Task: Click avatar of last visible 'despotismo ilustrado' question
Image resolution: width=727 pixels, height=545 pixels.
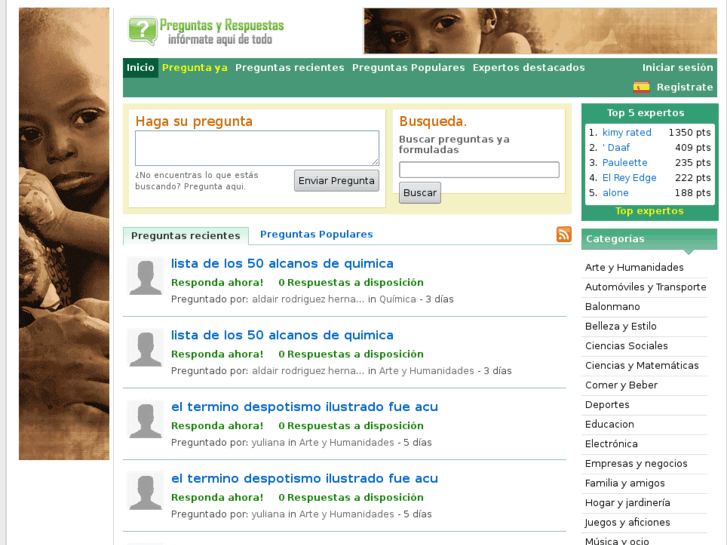Action: click(x=145, y=491)
